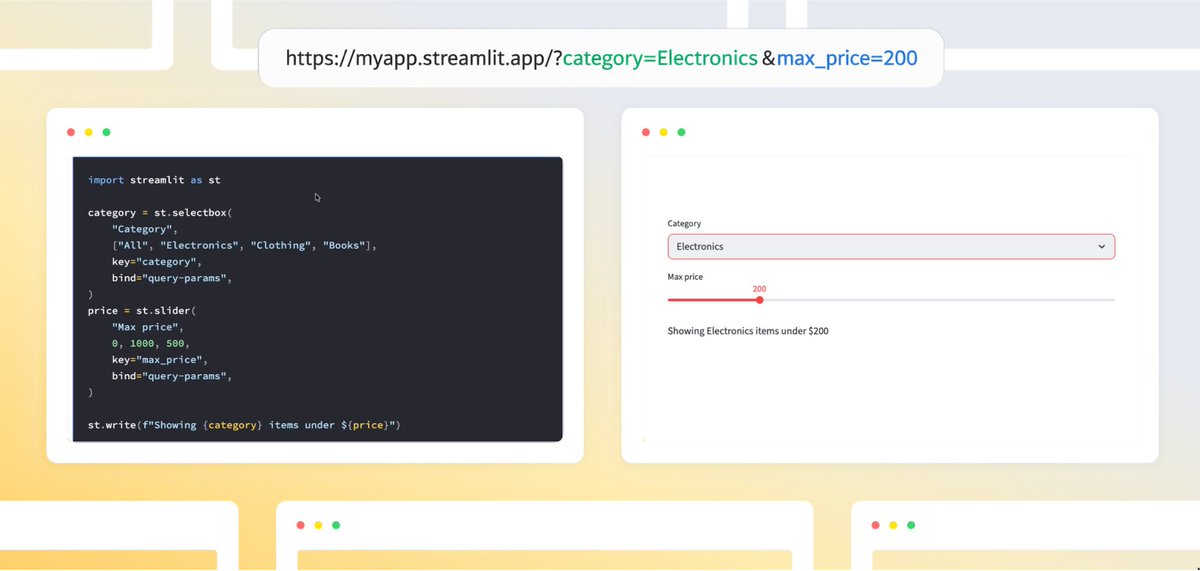Viewport: 1200px width, 571px height.
Task: Click the red dot on app preview window
Action: pyautogui.click(x=646, y=132)
